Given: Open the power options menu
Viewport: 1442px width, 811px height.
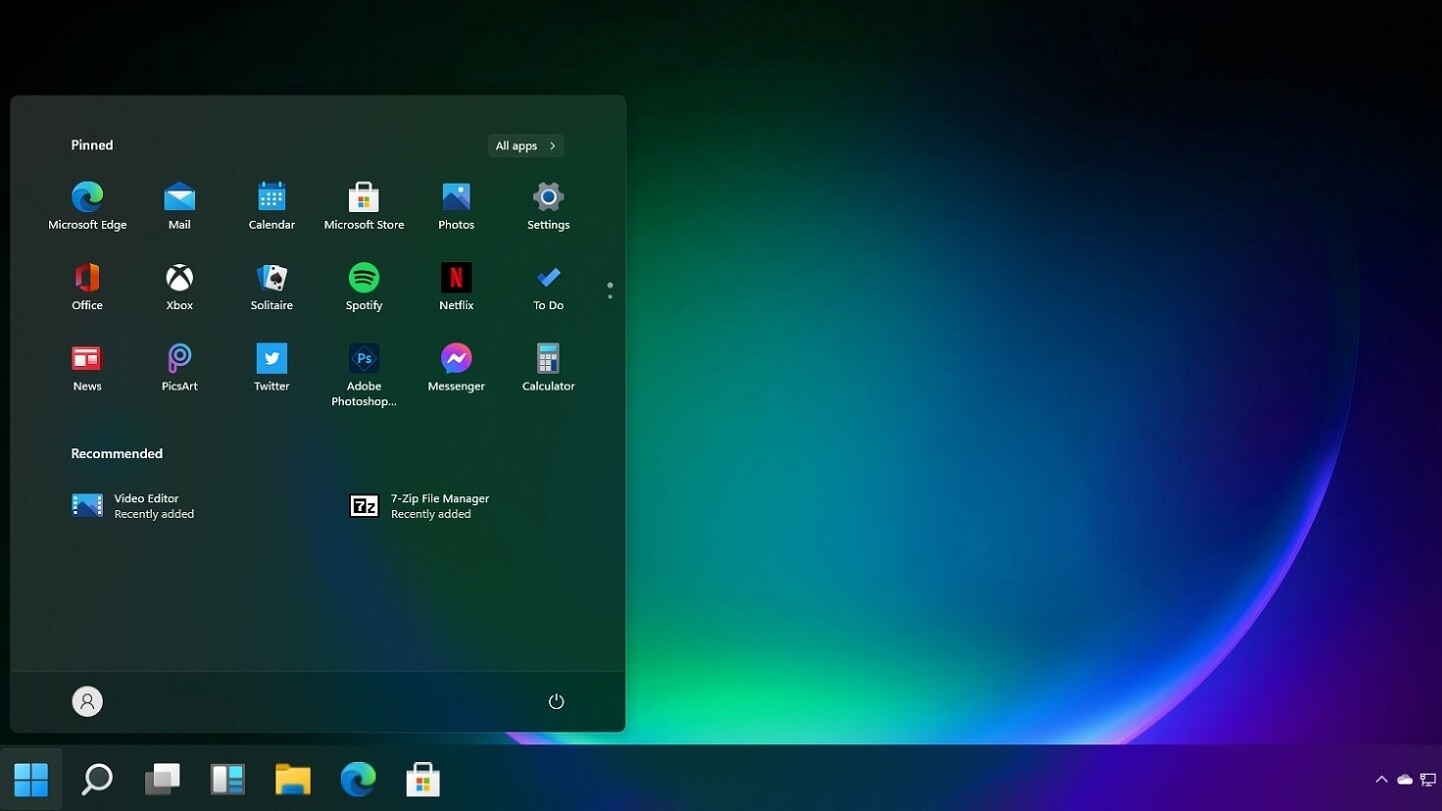Looking at the screenshot, I should [x=556, y=702].
